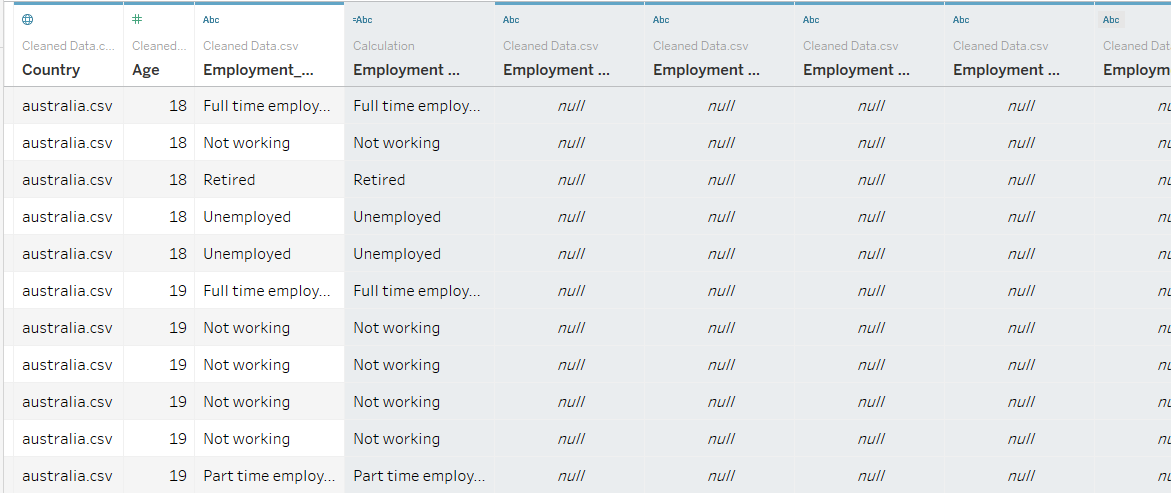Select the Age column header
1171x493 pixels.
tap(146, 70)
